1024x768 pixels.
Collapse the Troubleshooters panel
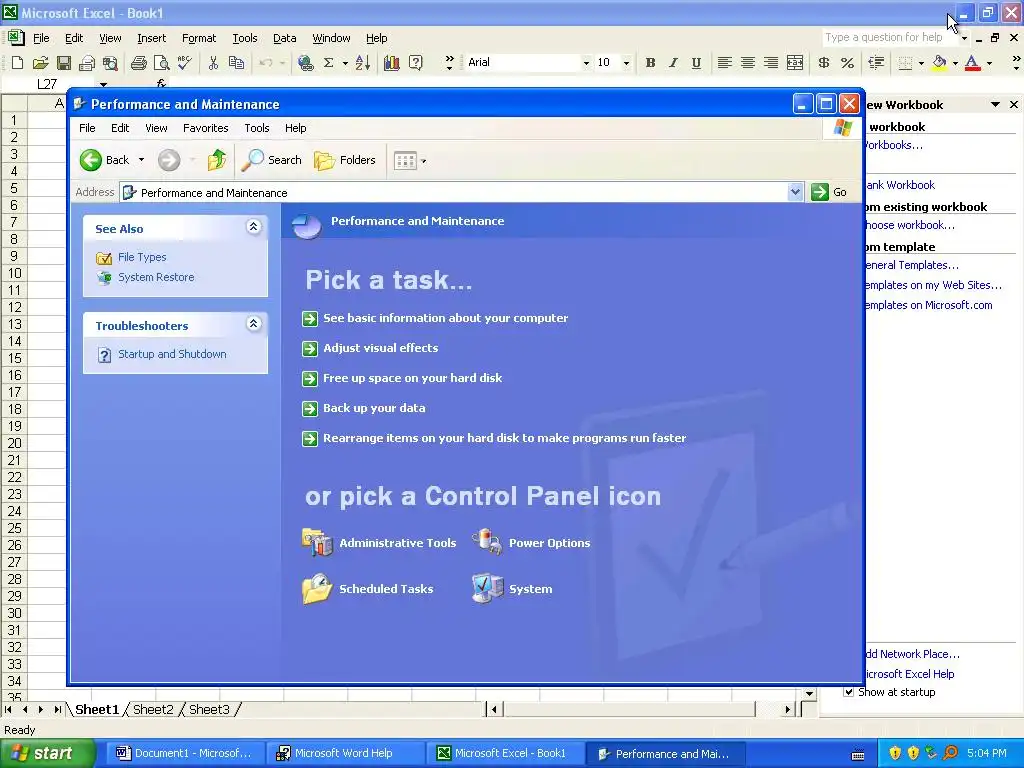pos(253,323)
